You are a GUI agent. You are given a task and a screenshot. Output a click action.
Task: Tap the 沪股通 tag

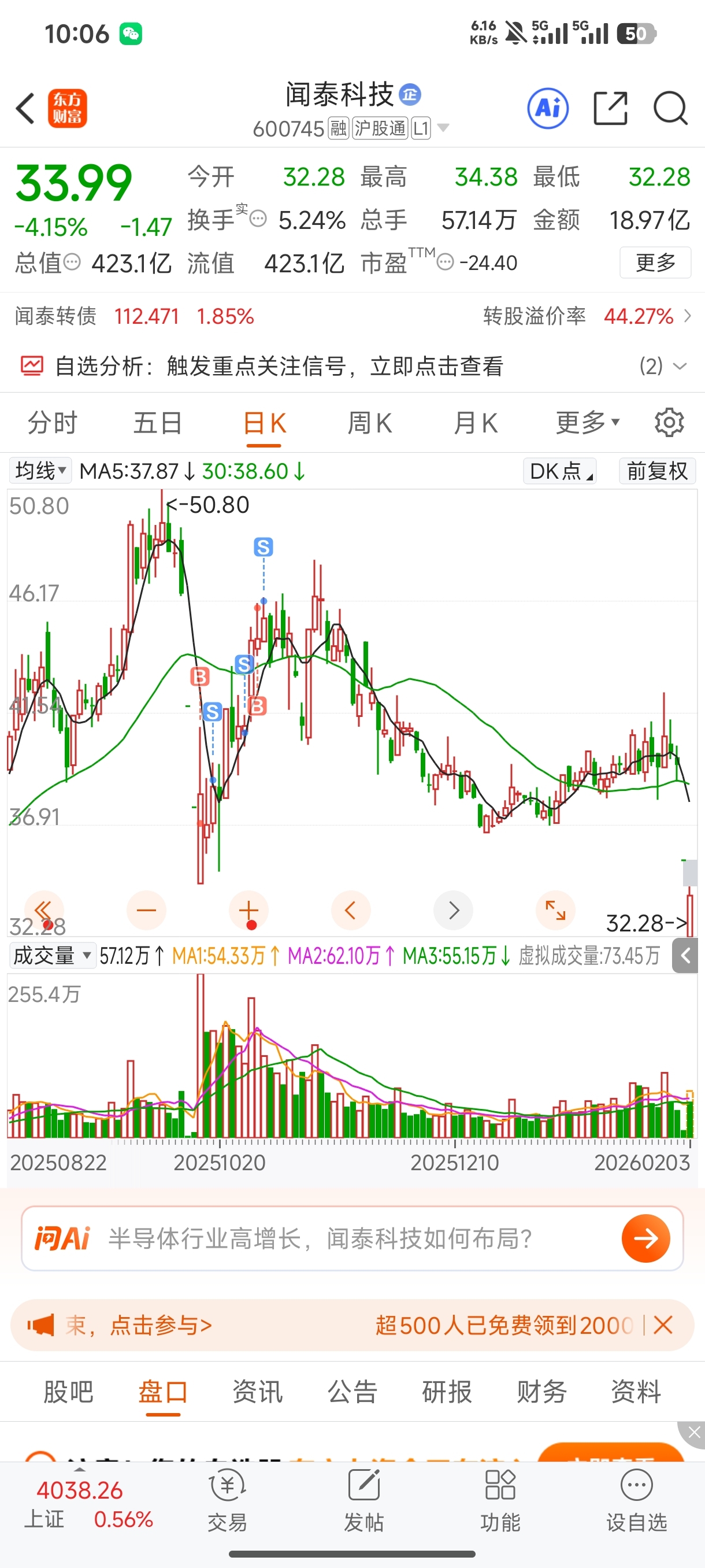pos(380,128)
